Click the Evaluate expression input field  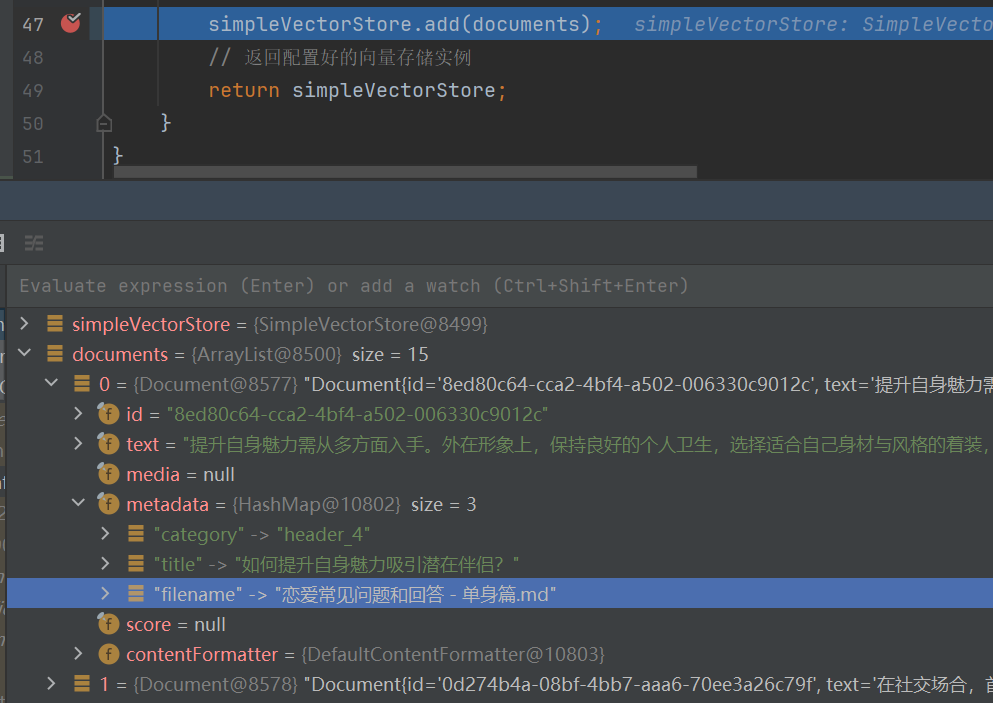pyautogui.click(x=499, y=286)
